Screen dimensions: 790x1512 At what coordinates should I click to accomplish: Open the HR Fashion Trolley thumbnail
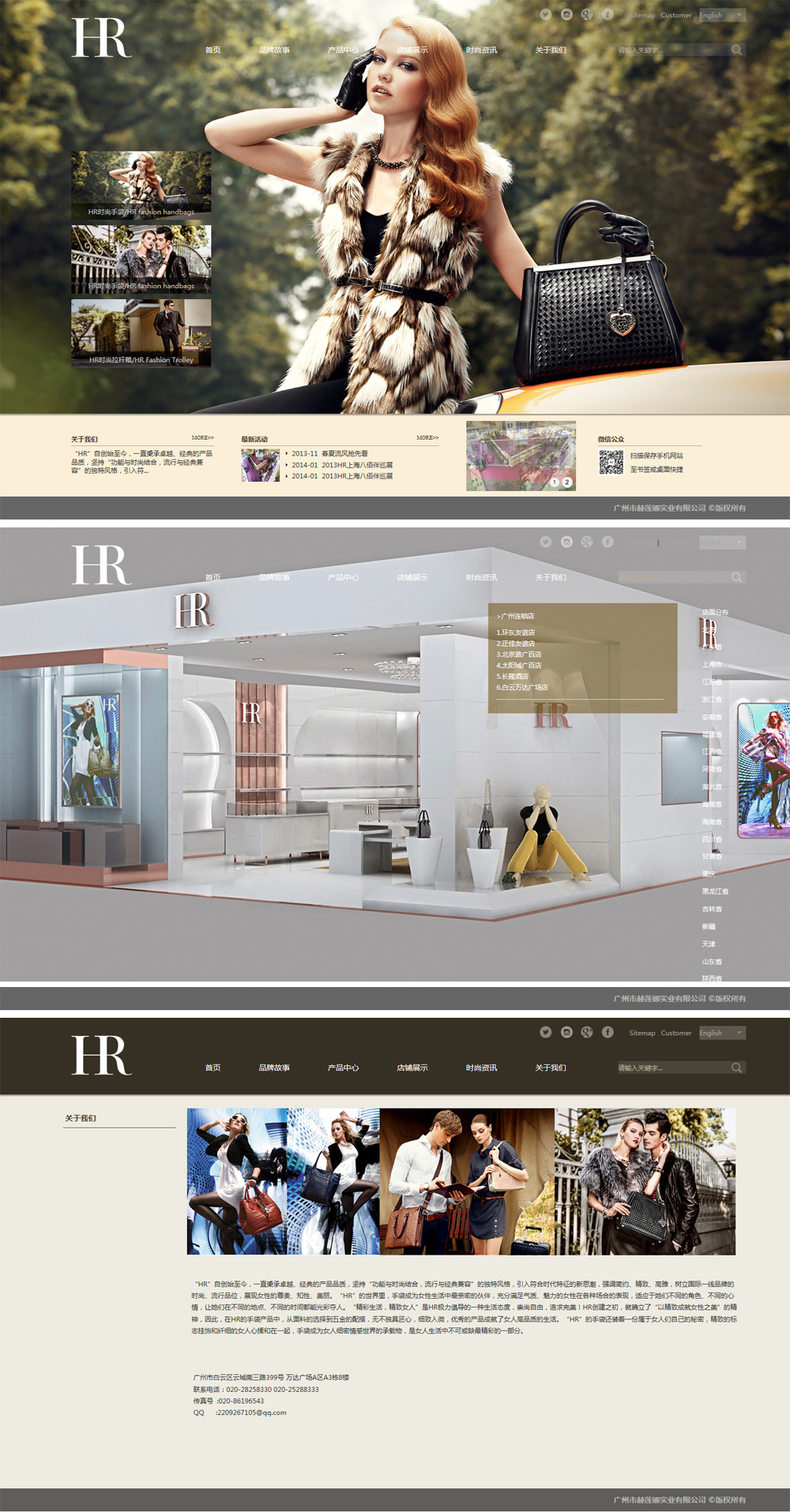tap(141, 333)
